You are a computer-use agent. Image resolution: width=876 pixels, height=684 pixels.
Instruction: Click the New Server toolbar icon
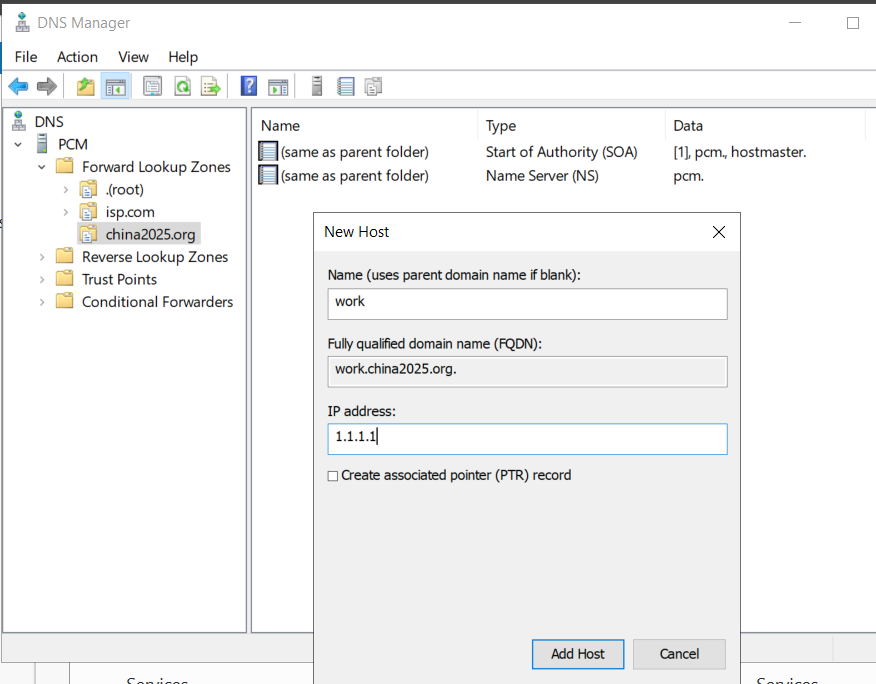(x=317, y=86)
